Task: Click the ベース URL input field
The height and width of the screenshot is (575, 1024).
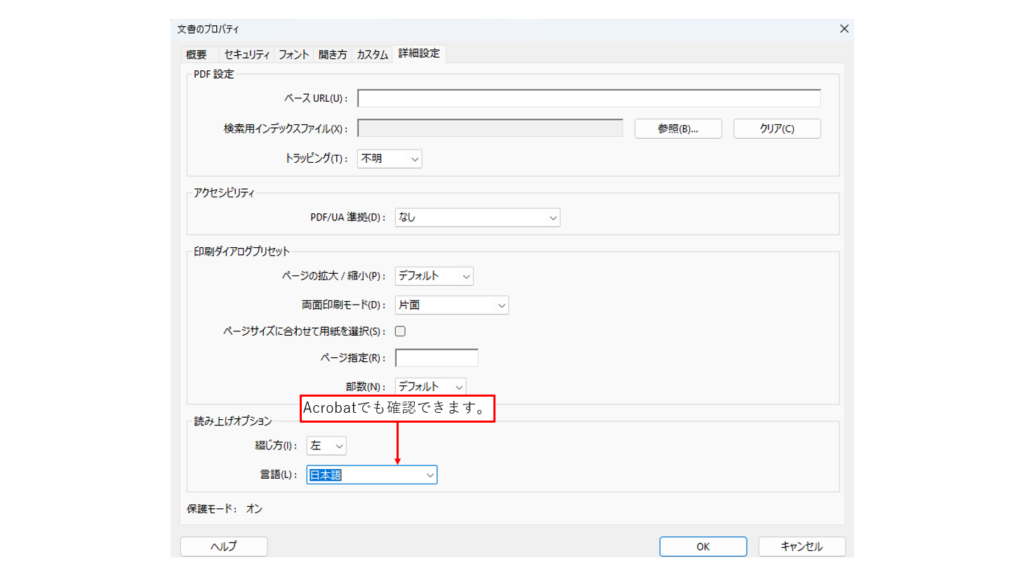Action: click(588, 98)
